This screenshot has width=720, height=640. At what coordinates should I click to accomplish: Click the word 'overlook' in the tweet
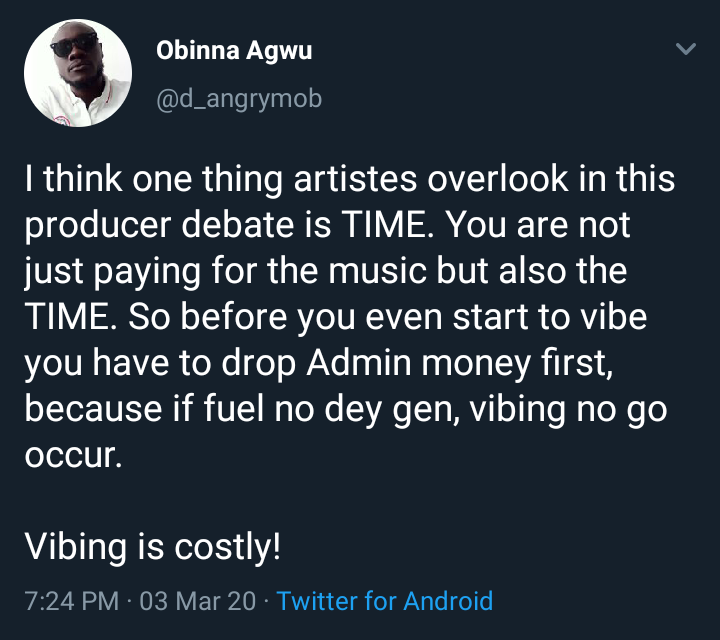498,178
